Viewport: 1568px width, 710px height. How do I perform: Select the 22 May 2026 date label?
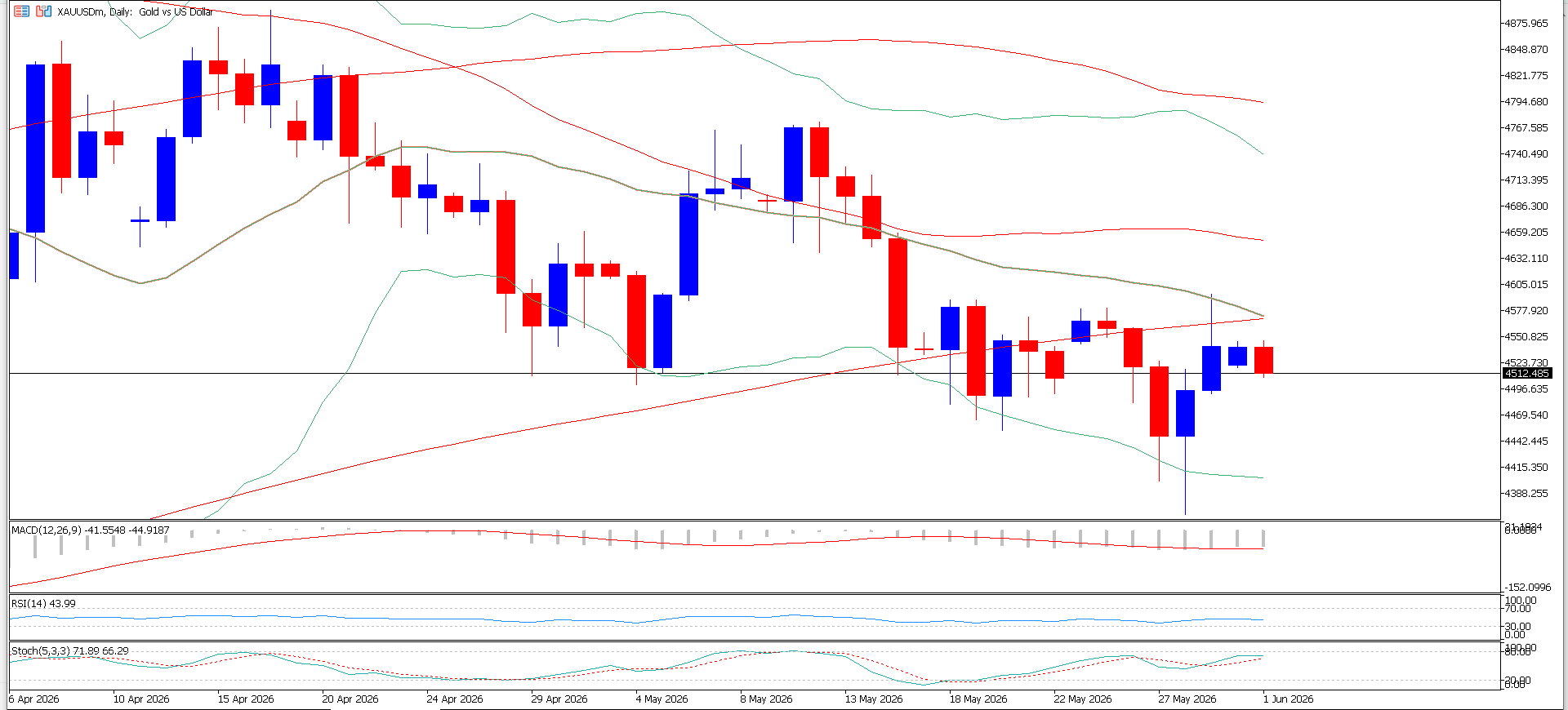pyautogui.click(x=1083, y=699)
